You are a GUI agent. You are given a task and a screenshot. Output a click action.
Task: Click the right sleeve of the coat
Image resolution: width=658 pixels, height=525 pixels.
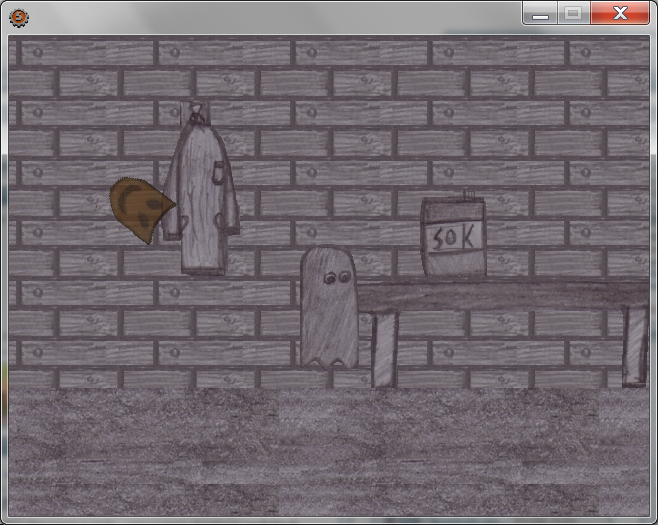pos(229,200)
